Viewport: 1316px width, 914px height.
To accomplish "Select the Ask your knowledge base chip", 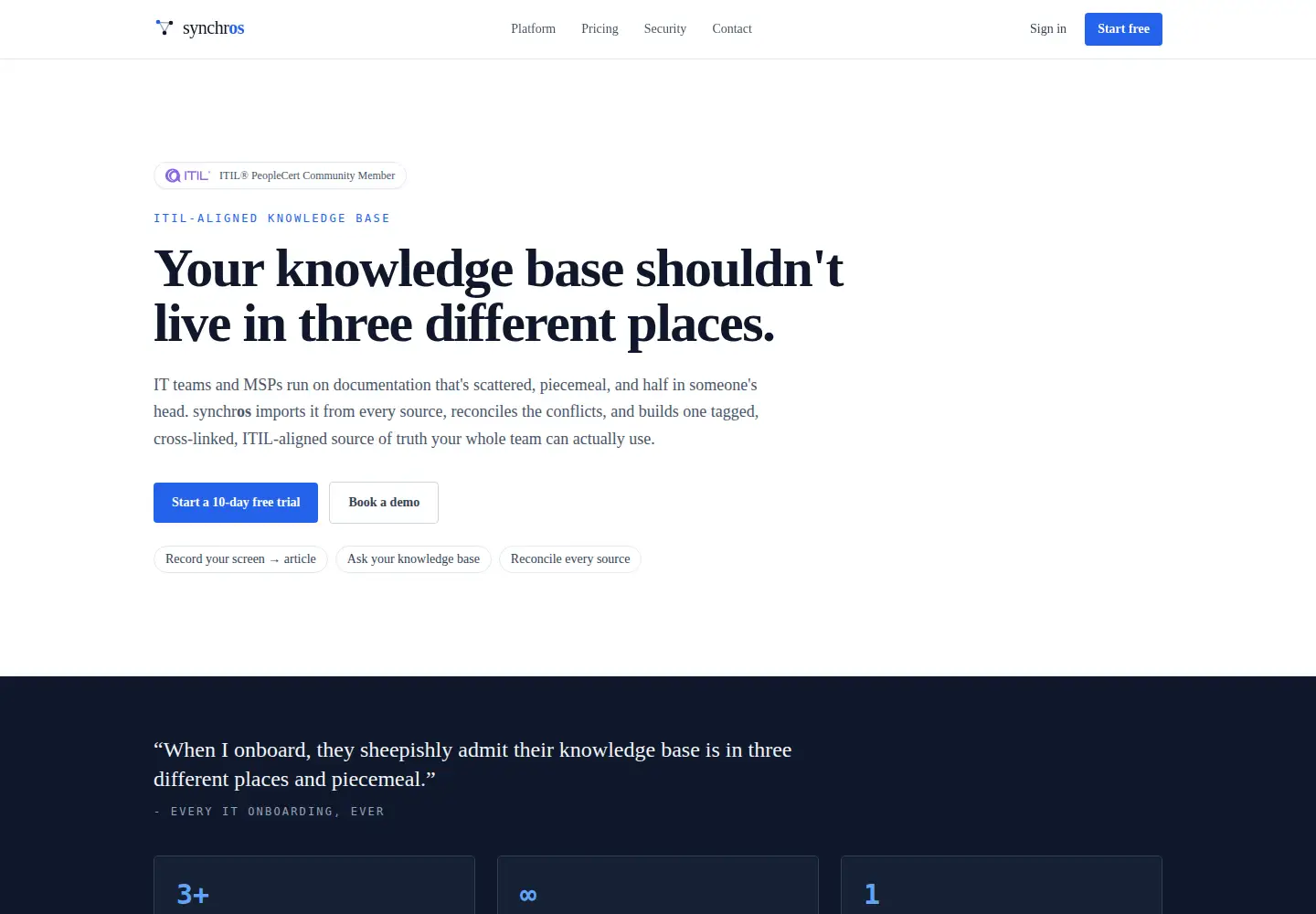I will point(413,559).
